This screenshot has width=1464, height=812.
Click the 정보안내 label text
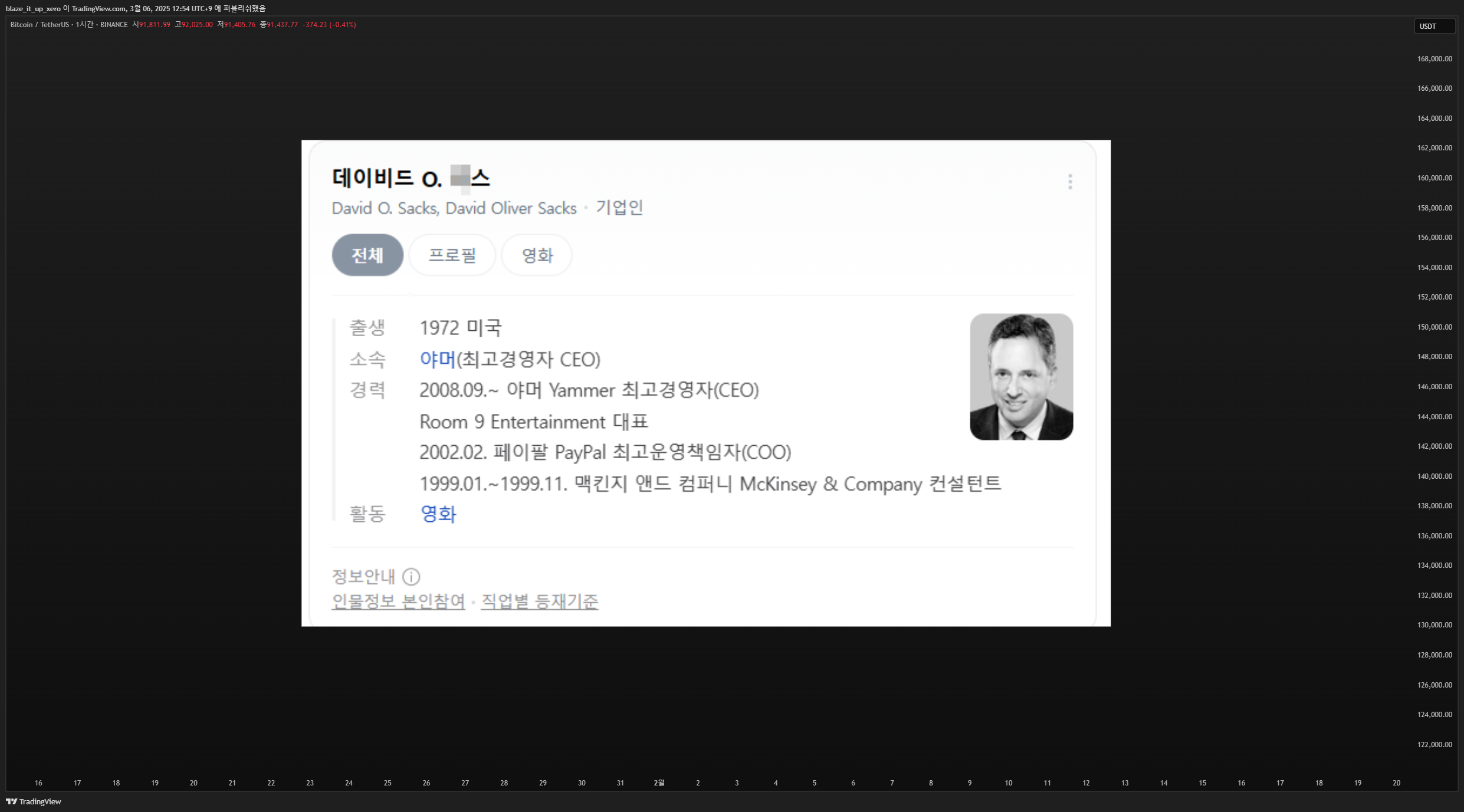[x=363, y=576]
